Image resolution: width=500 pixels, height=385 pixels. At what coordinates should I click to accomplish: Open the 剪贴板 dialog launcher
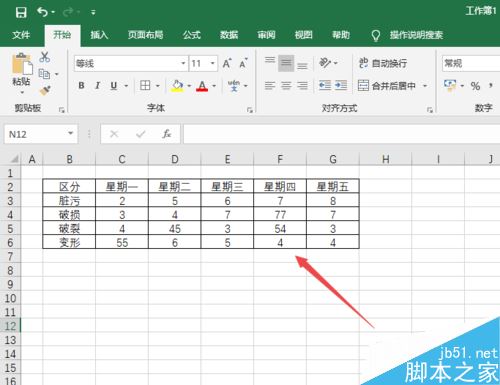61,110
